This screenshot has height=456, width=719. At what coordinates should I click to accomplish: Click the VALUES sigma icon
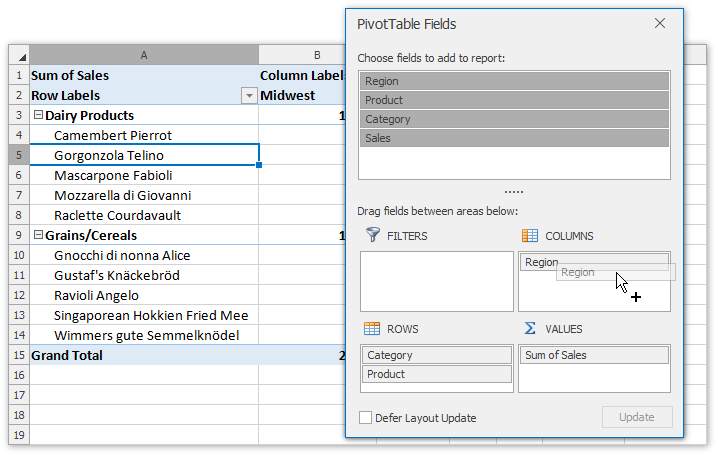(x=530, y=329)
